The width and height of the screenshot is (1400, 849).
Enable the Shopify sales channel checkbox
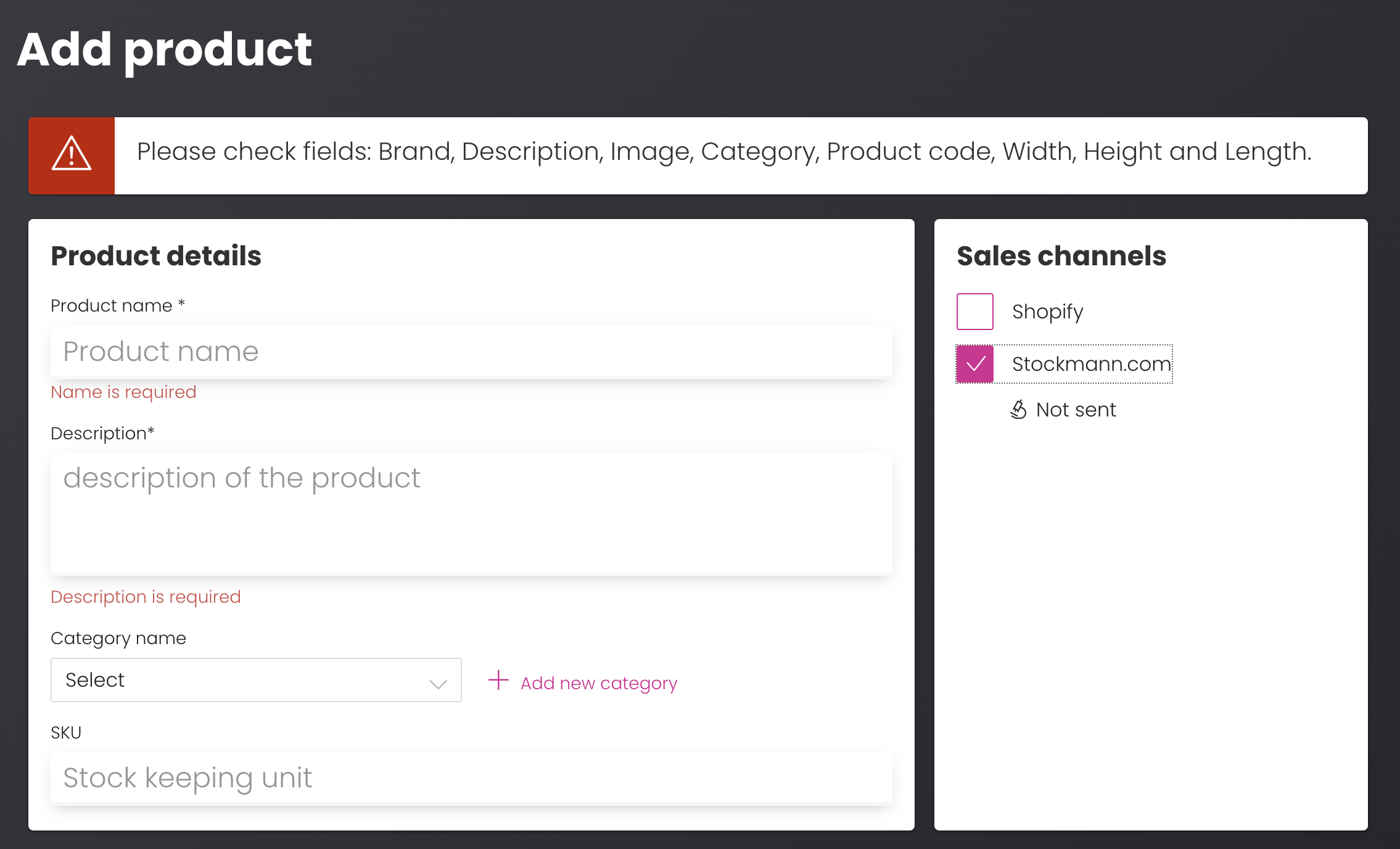click(975, 312)
